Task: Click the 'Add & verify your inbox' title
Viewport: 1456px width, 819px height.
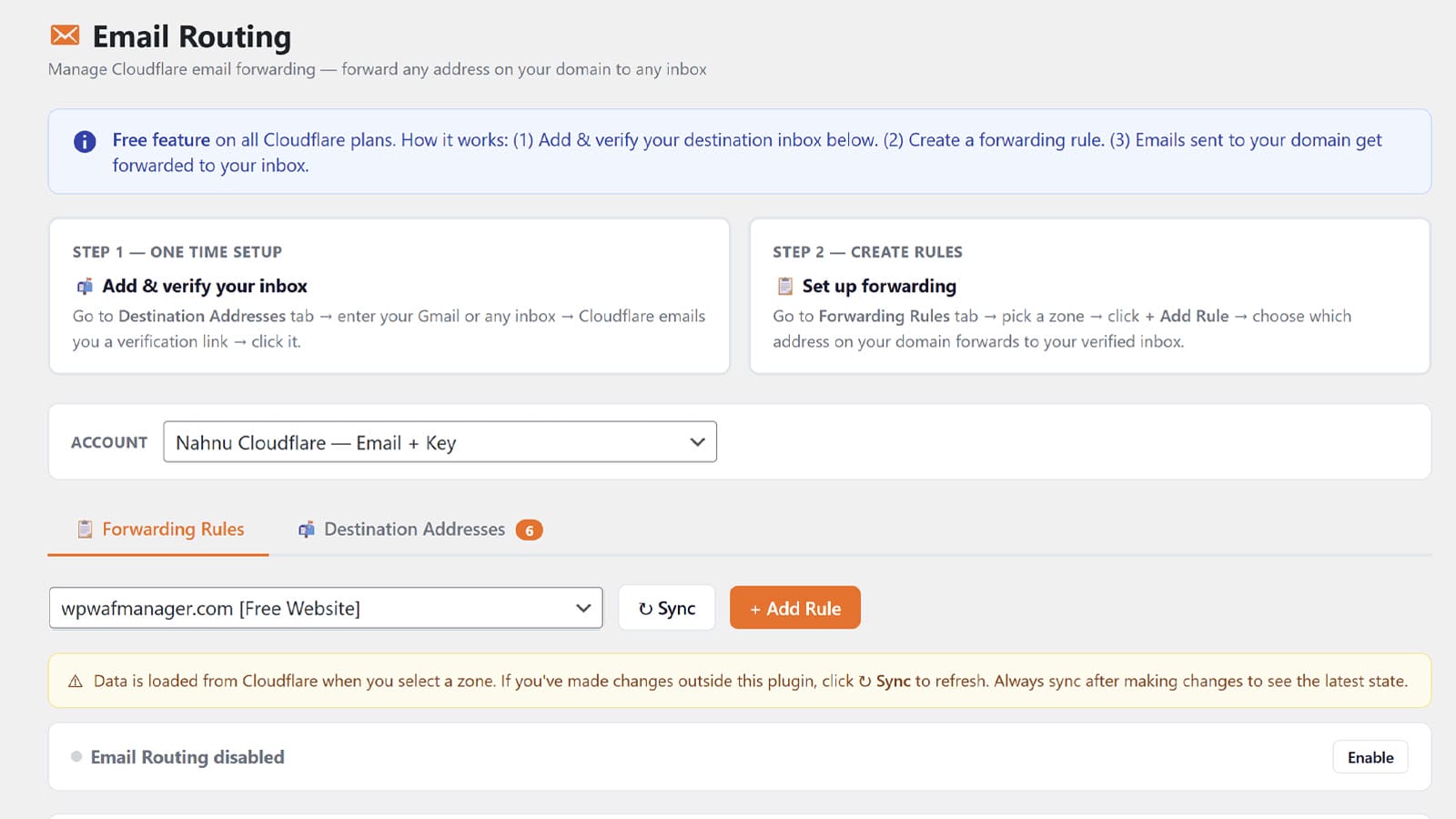Action: click(x=205, y=286)
